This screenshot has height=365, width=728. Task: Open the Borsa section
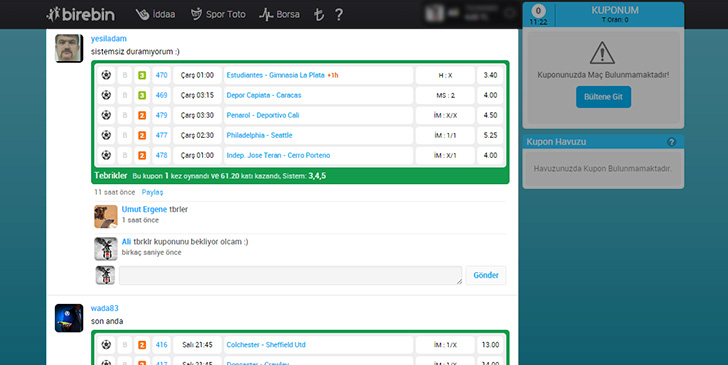280,14
